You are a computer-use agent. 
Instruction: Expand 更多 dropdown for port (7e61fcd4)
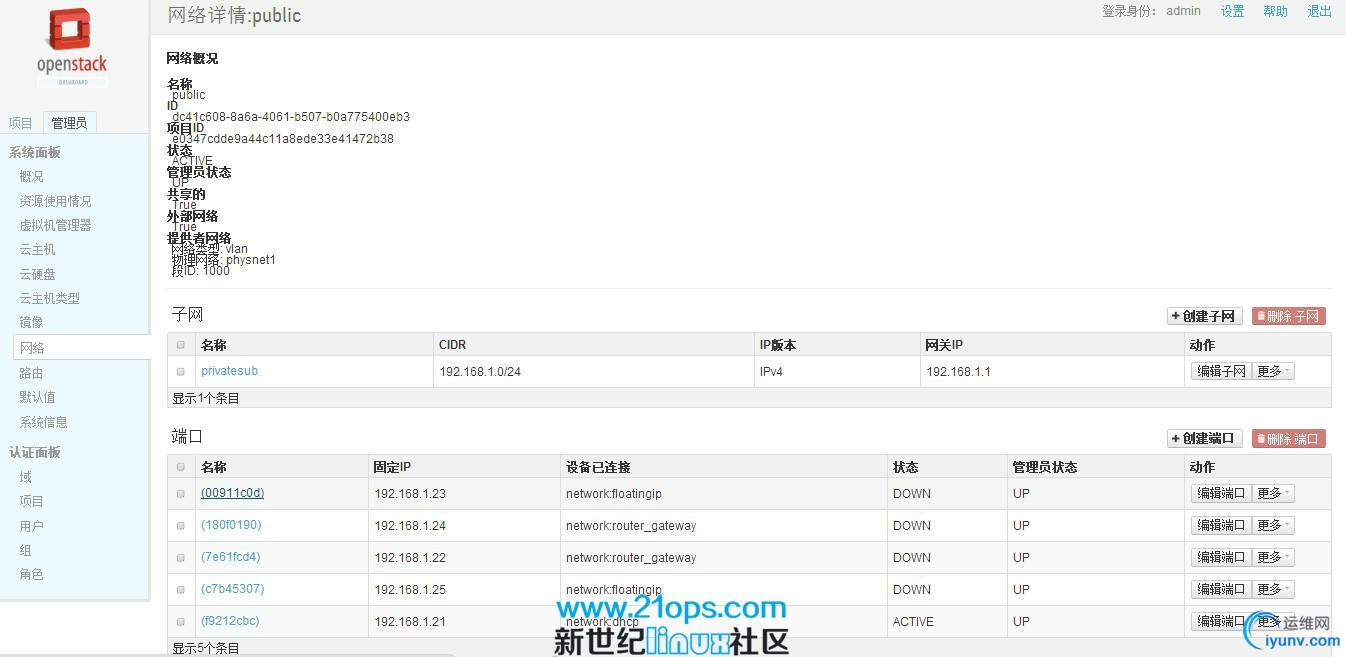coord(1273,557)
